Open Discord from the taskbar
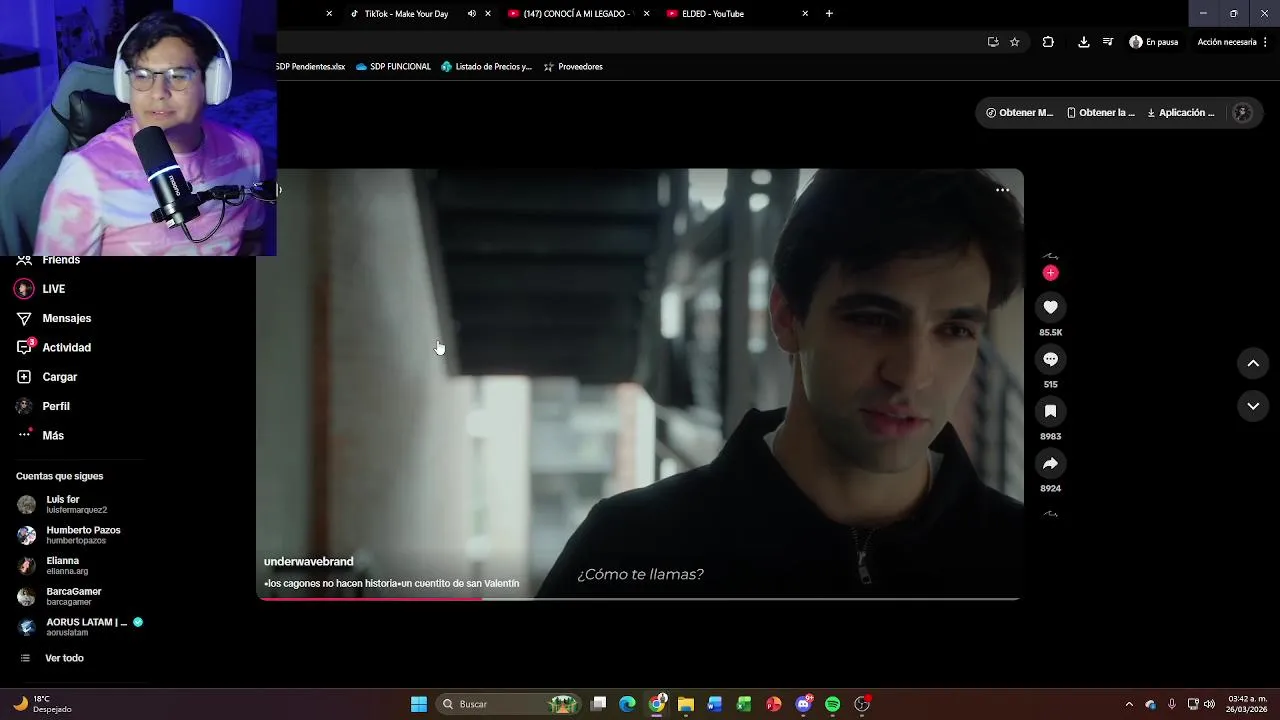 tap(804, 704)
